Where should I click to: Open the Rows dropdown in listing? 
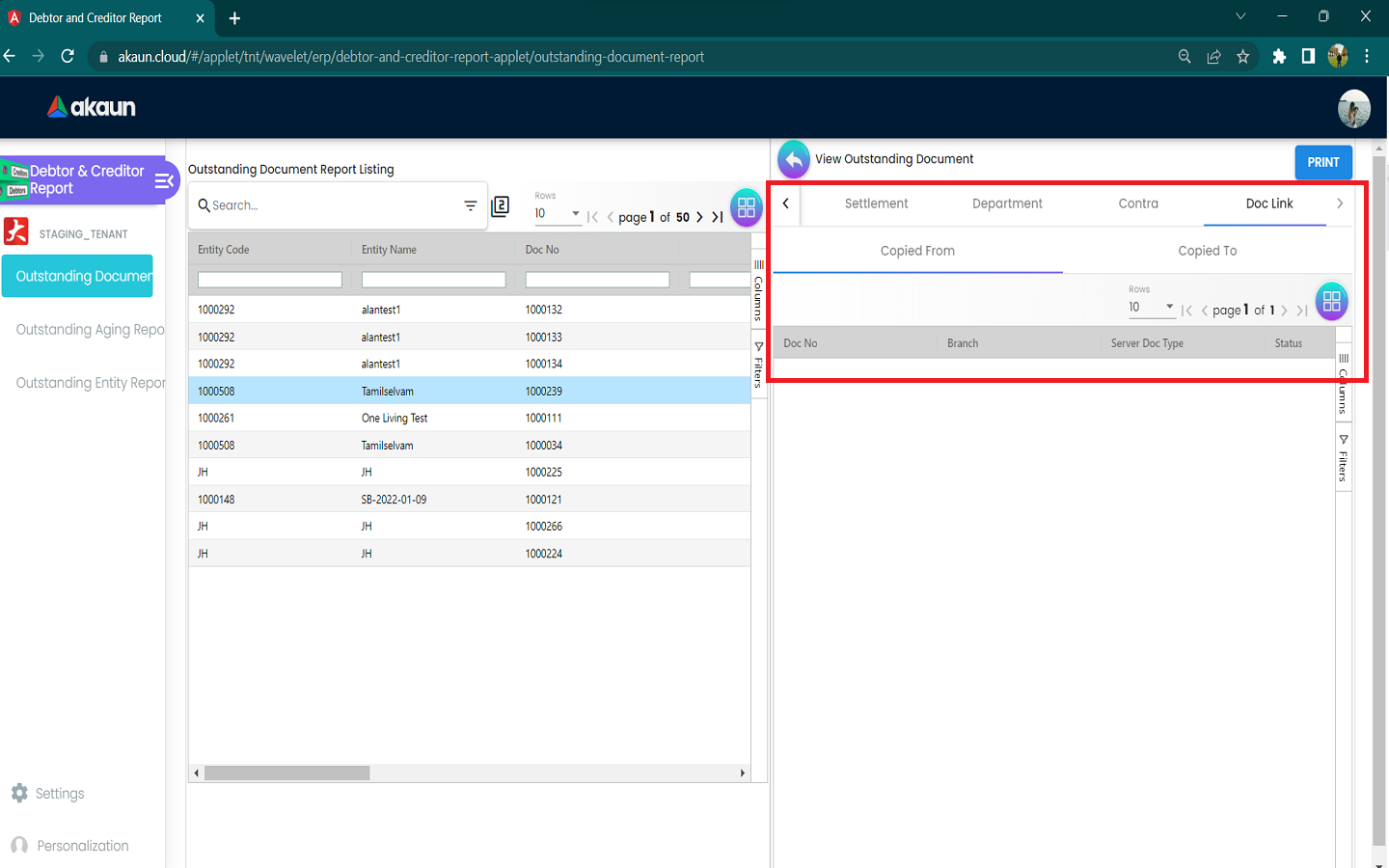[x=558, y=213]
